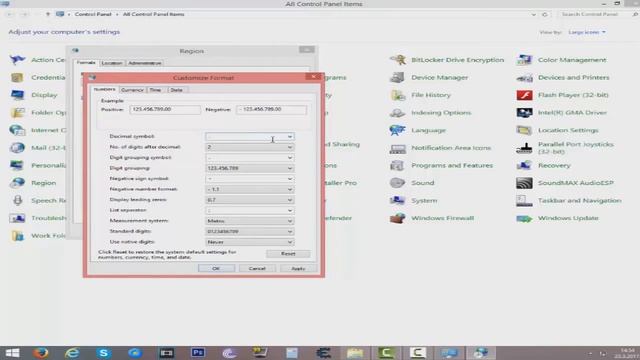Open Windows Start button on taskbar
Image resolution: width=640 pixels, height=360 pixels.
(x=12, y=353)
